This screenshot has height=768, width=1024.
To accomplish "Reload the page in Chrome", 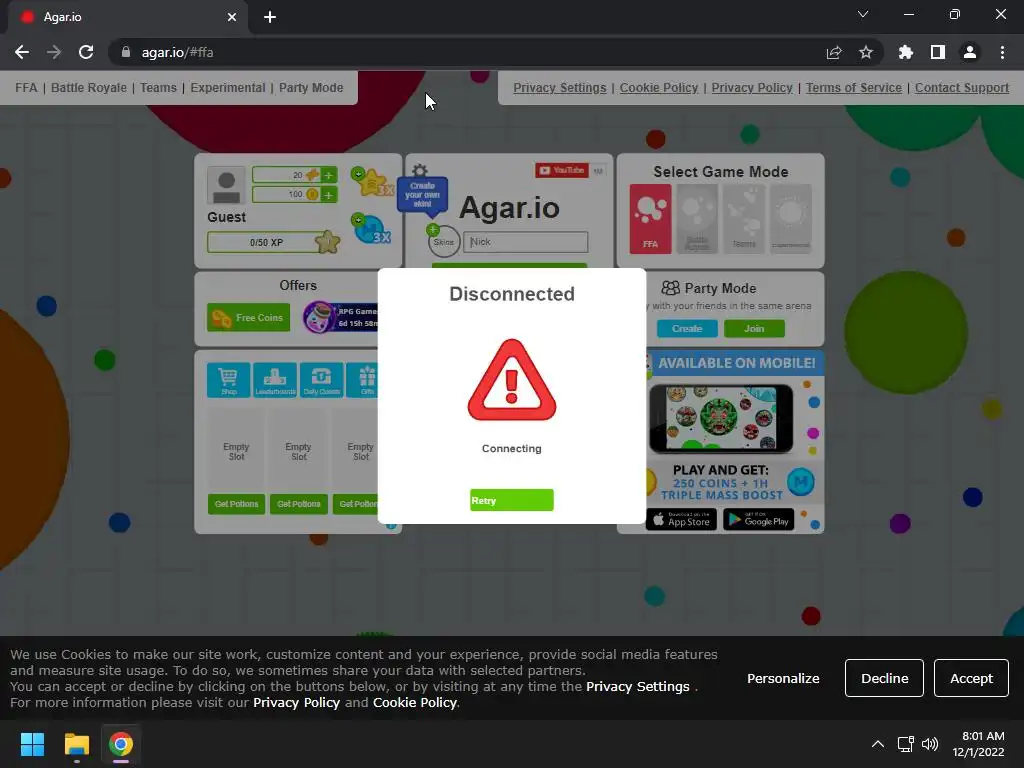I will (x=86, y=52).
